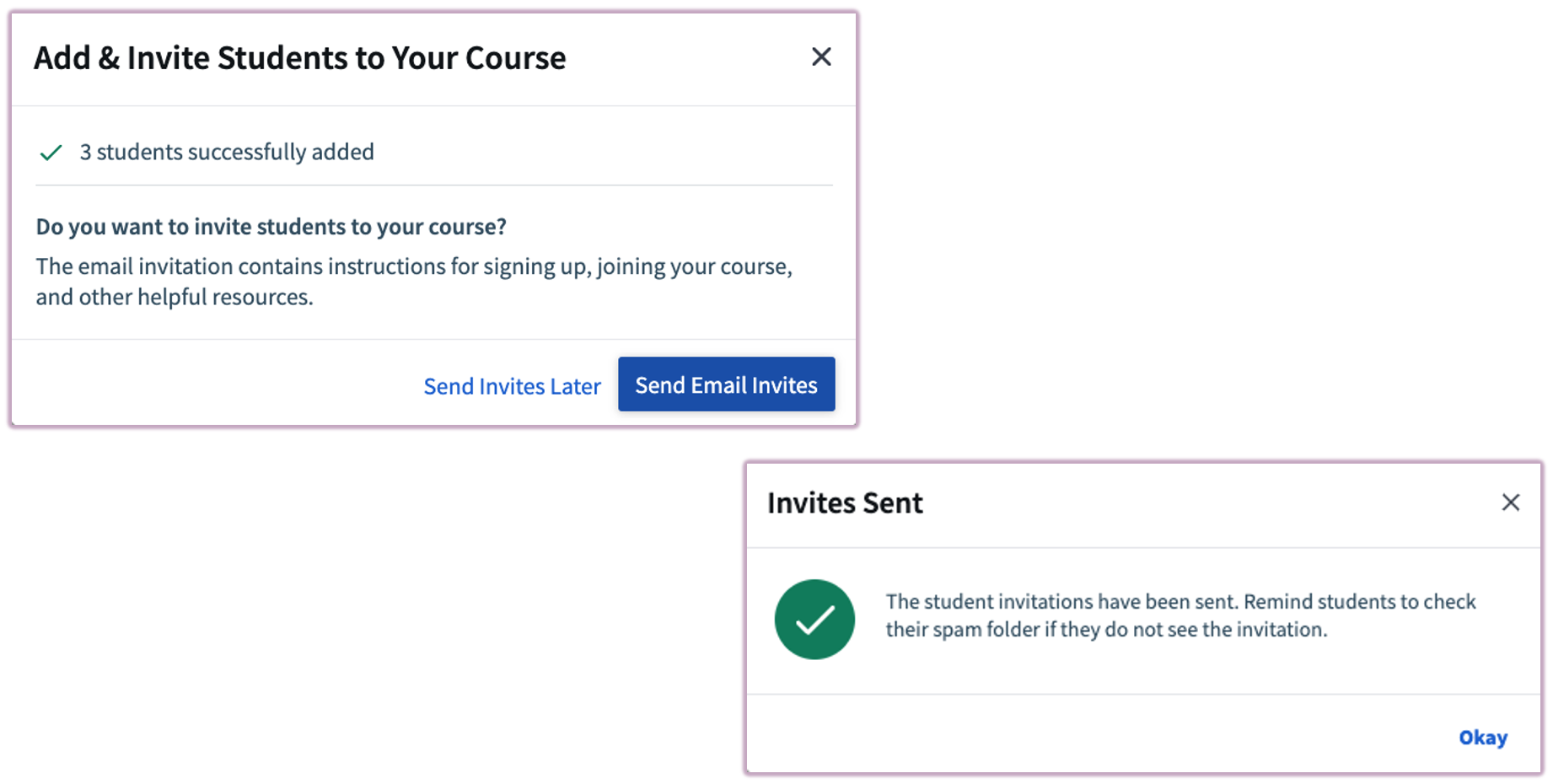Choose Send Invites Later

[x=512, y=385]
